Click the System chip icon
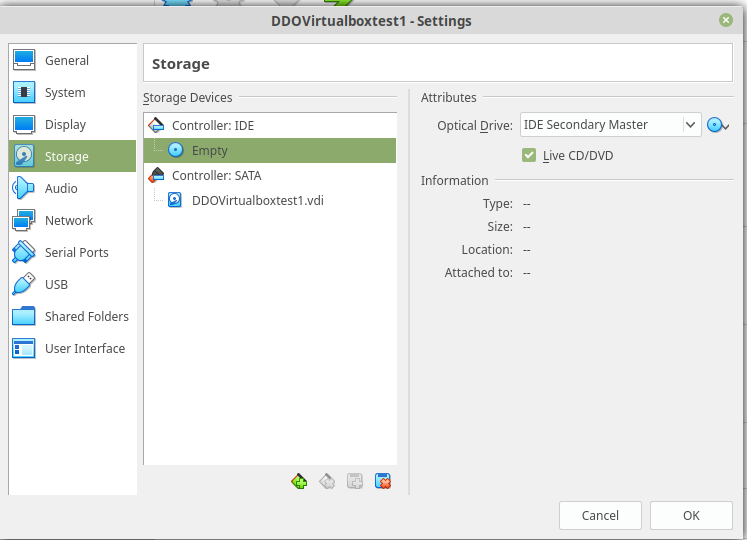 pyautogui.click(x=24, y=92)
